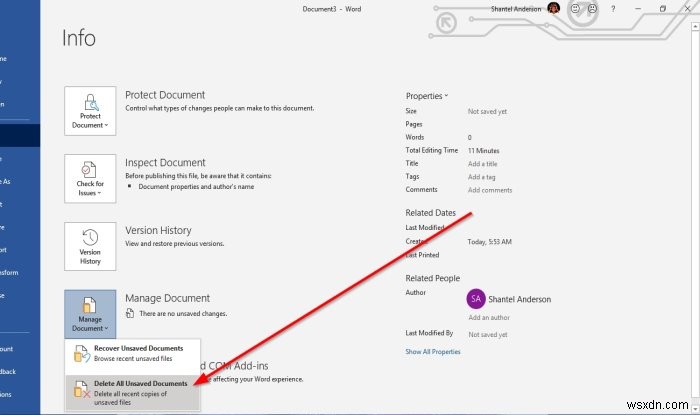This screenshot has height=415, width=700.
Task: Click the Inspect Document heading
Action: pos(165,163)
